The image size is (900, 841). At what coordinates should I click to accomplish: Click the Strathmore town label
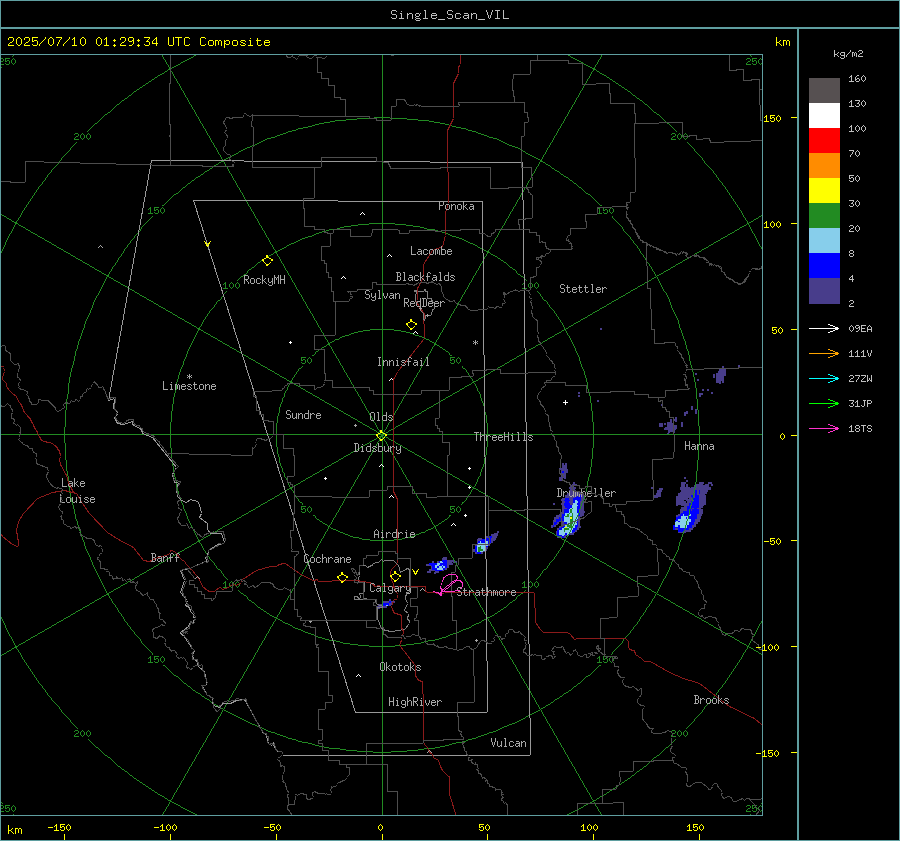click(486, 592)
